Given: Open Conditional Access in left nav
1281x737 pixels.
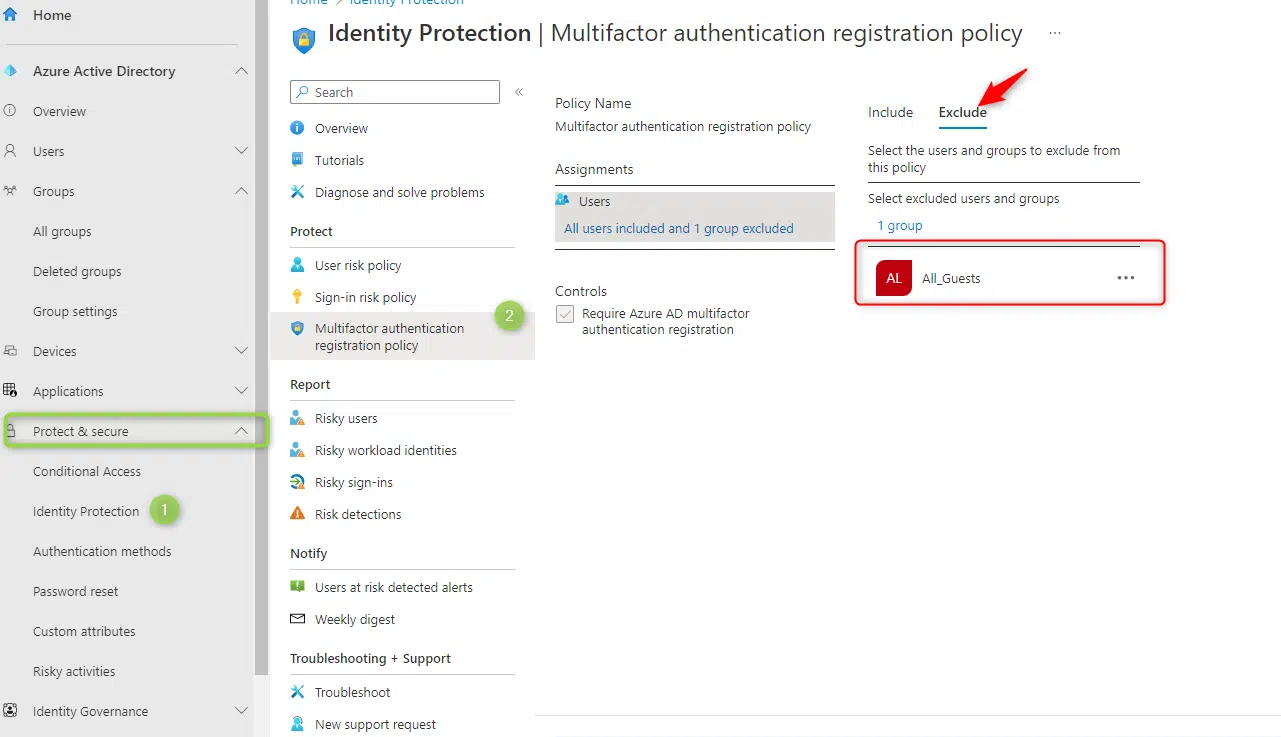Looking at the screenshot, I should (x=87, y=471).
